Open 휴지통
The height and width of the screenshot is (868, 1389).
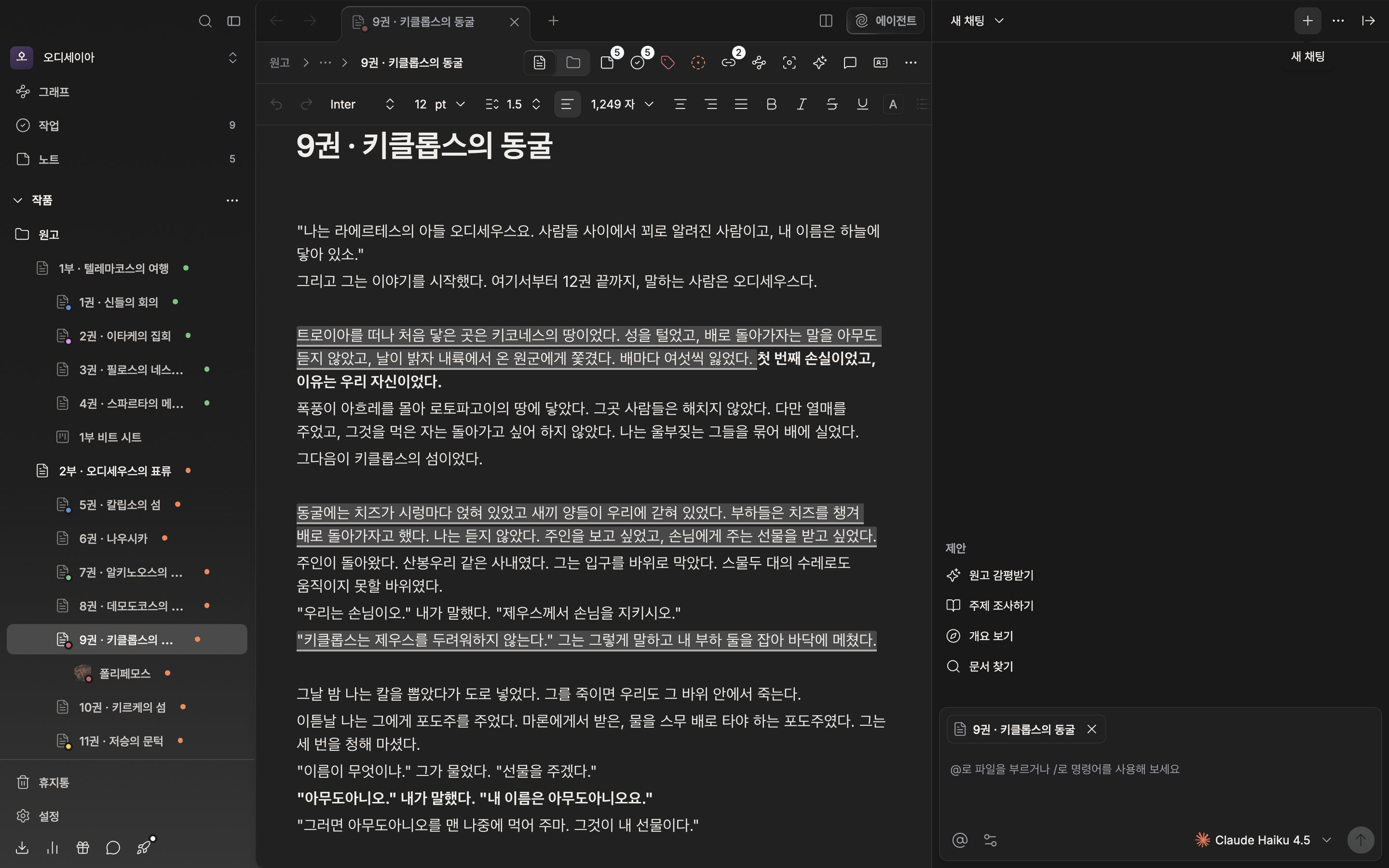127,783
